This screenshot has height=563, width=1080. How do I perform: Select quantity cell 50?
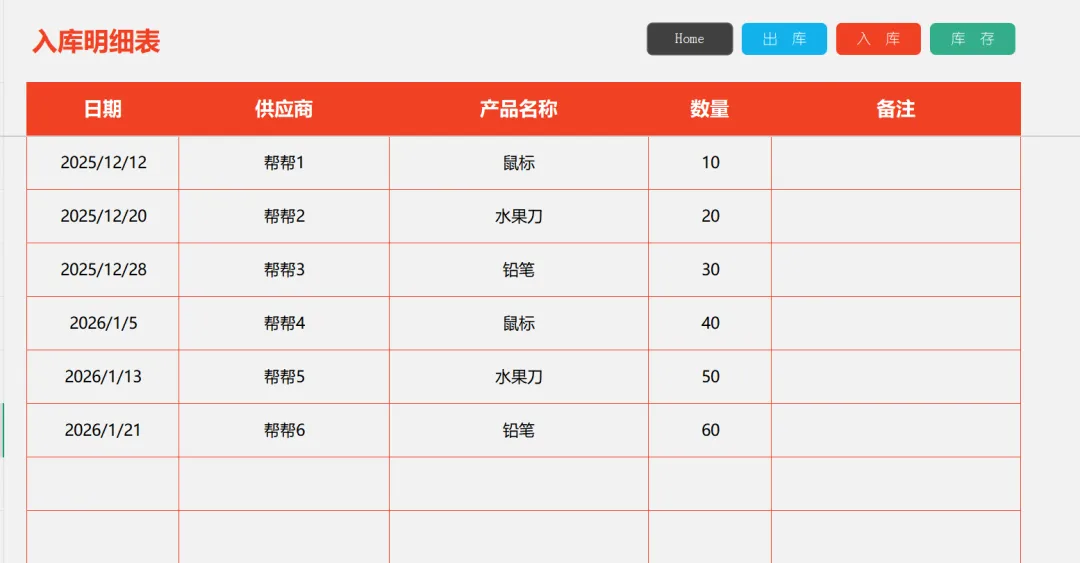[x=710, y=377]
